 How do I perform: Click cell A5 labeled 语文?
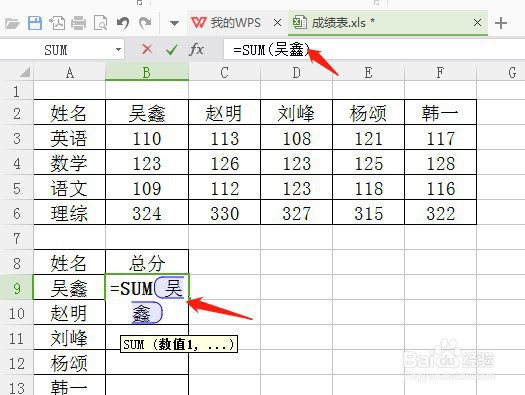click(70, 187)
